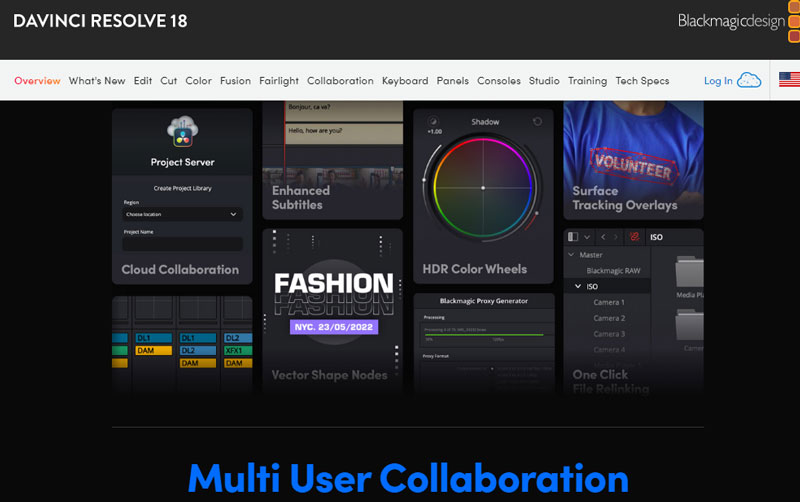Image resolution: width=800 pixels, height=502 pixels.
Task: Click the forward navigation arrow in media pool
Action: coord(616,237)
